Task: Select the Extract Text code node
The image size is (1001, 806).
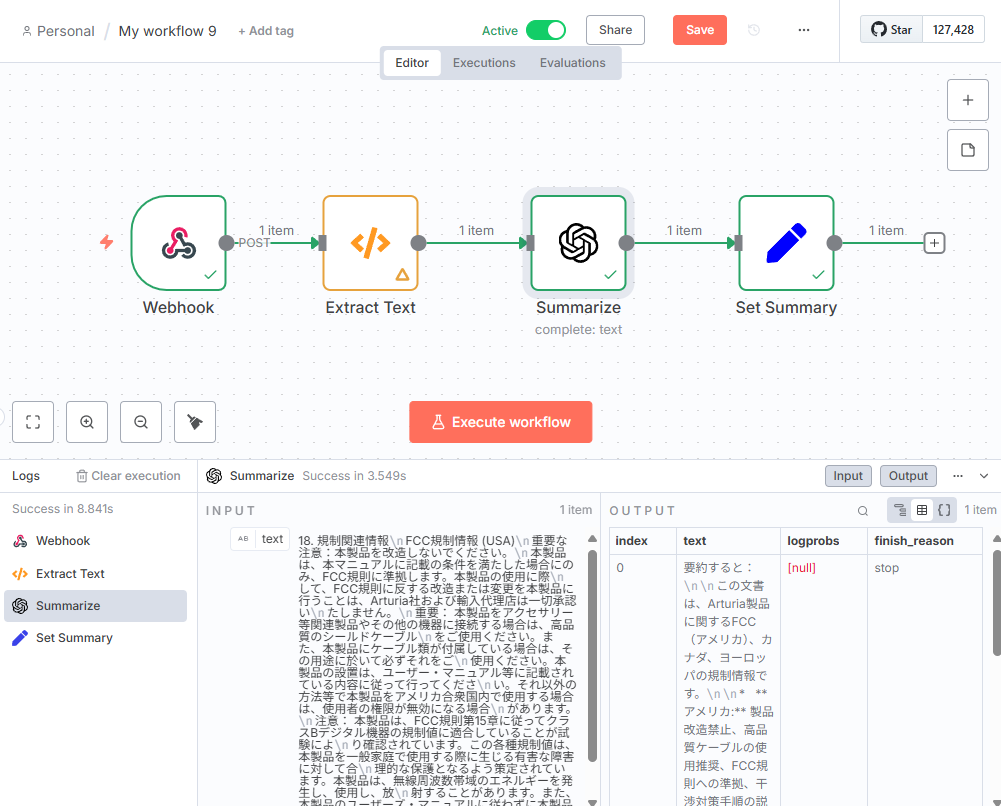Action: [x=370, y=243]
